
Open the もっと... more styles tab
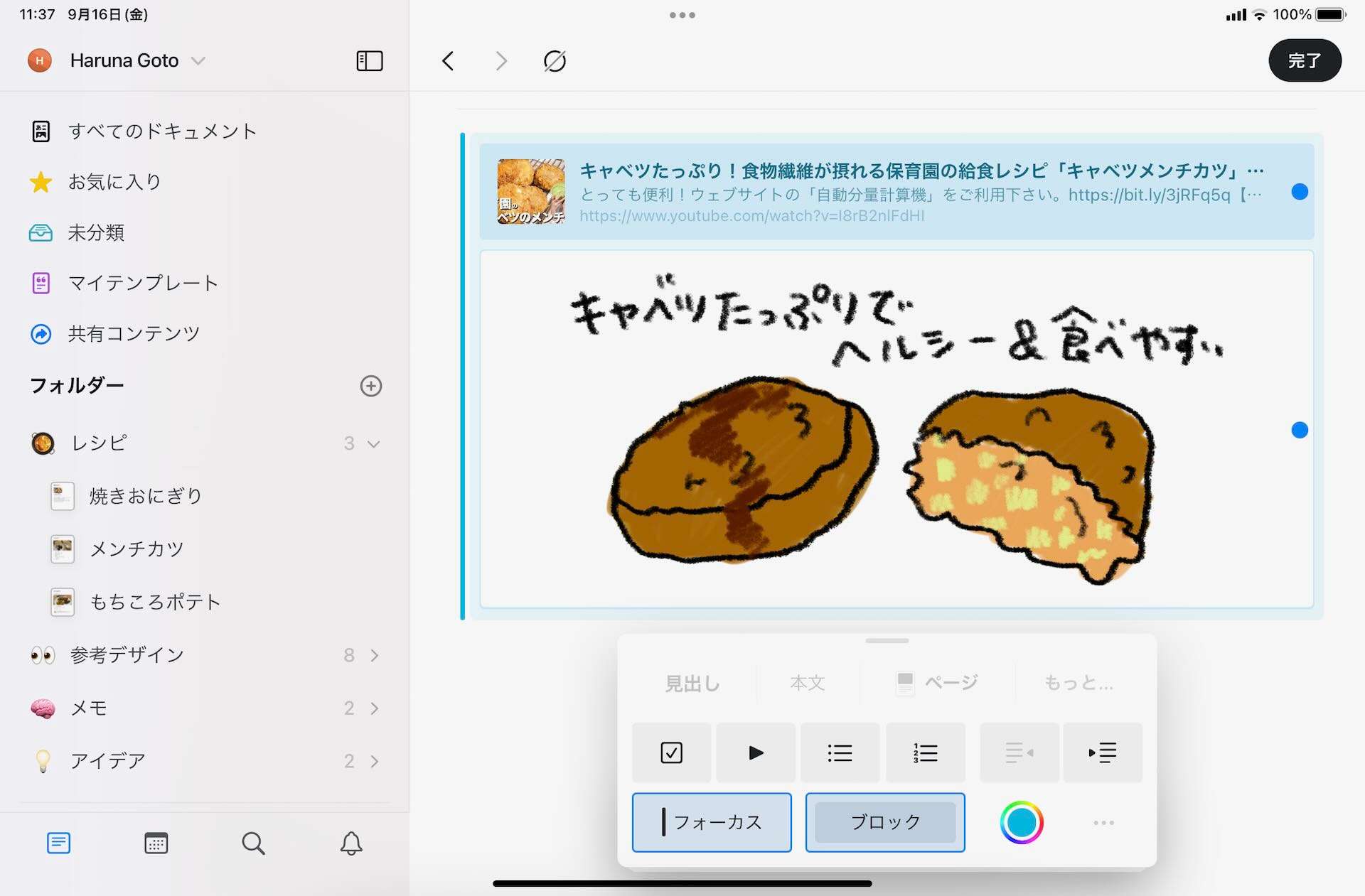coord(1078,684)
